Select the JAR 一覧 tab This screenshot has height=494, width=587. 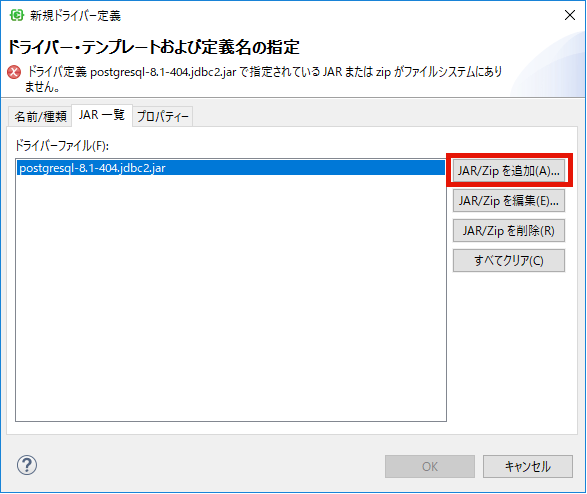click(101, 115)
